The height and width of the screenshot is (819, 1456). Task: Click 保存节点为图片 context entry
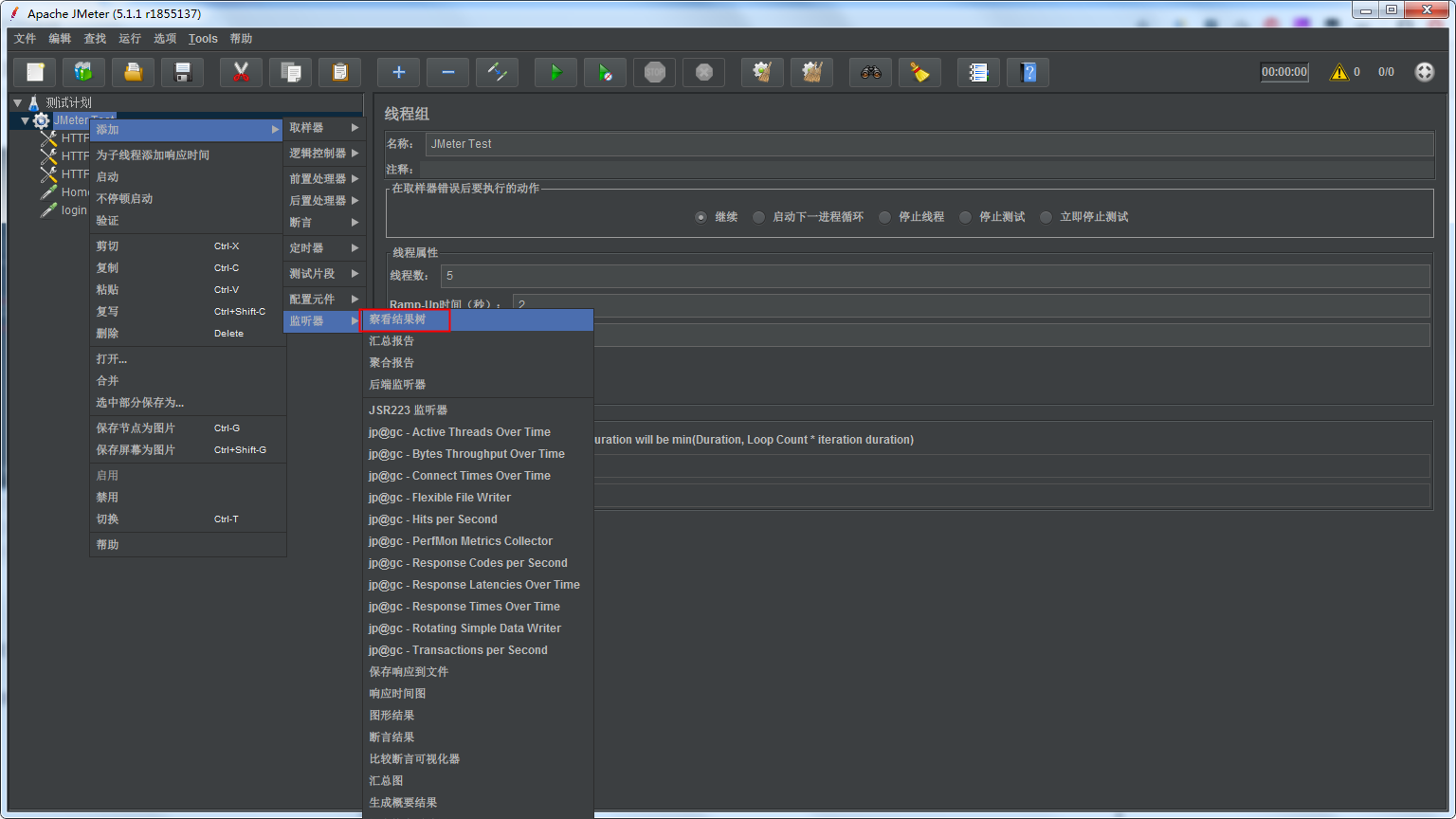[x=188, y=428]
